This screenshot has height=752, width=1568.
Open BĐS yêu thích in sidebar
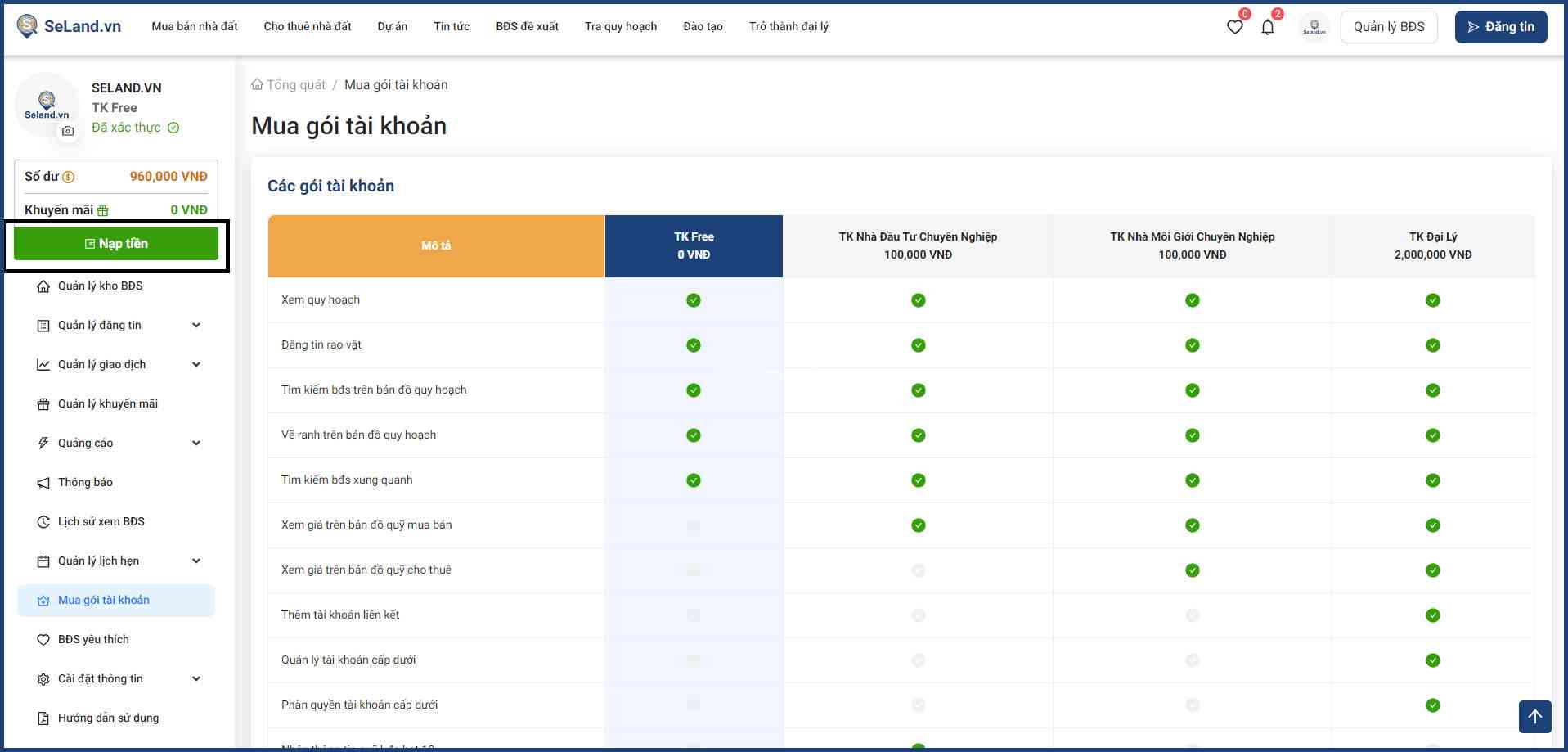pyautogui.click(x=93, y=639)
